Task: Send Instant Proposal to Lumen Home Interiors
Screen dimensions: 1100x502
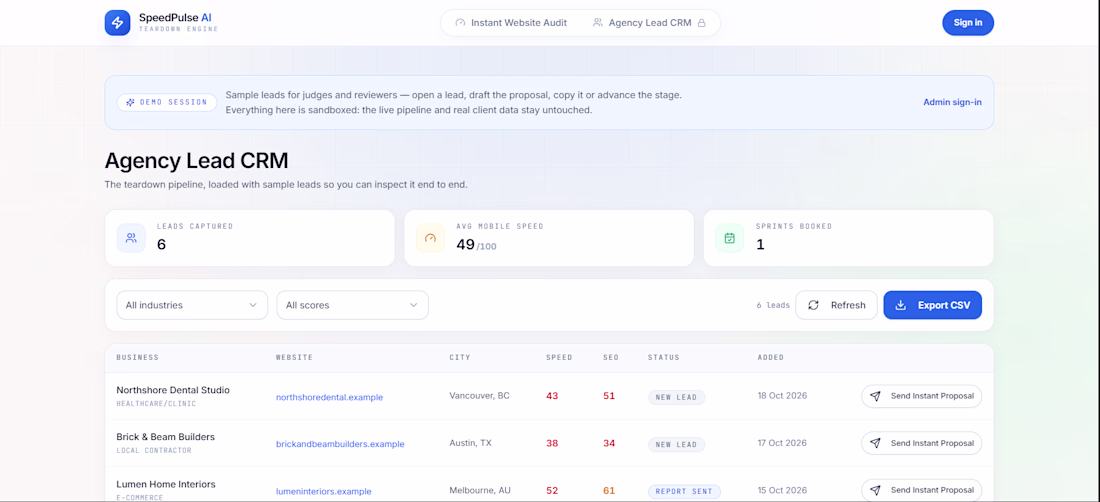Action: point(922,490)
